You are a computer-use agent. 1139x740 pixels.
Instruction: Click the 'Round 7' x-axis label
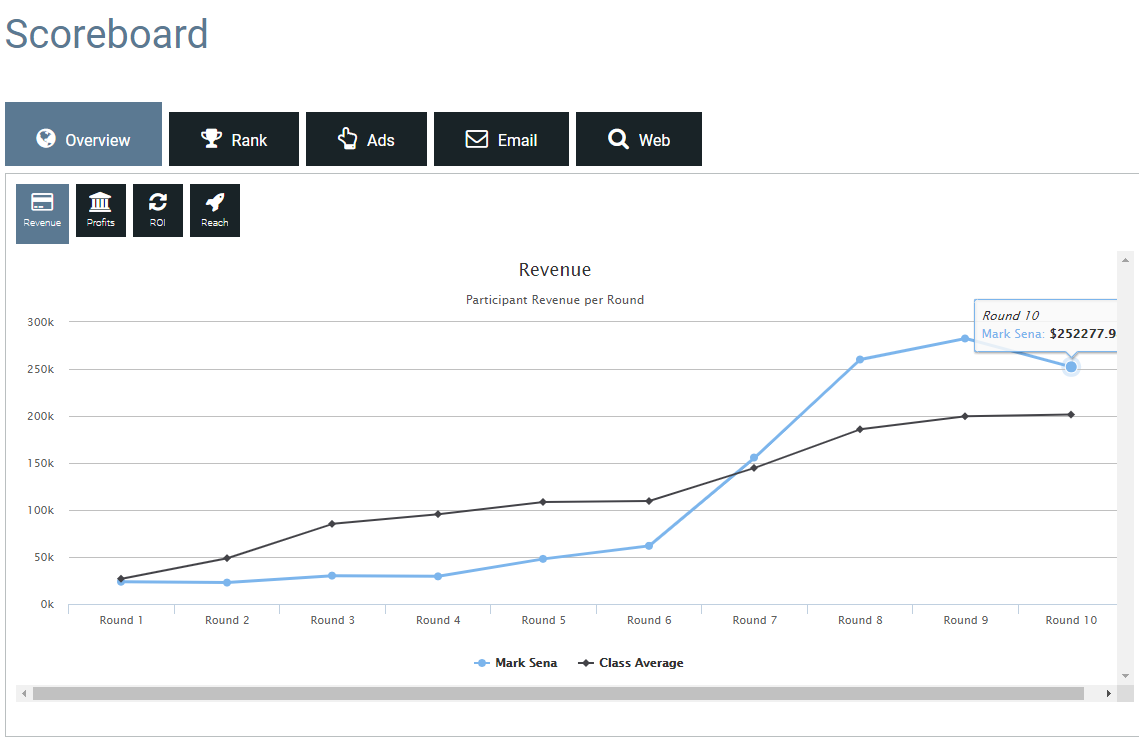click(755, 620)
